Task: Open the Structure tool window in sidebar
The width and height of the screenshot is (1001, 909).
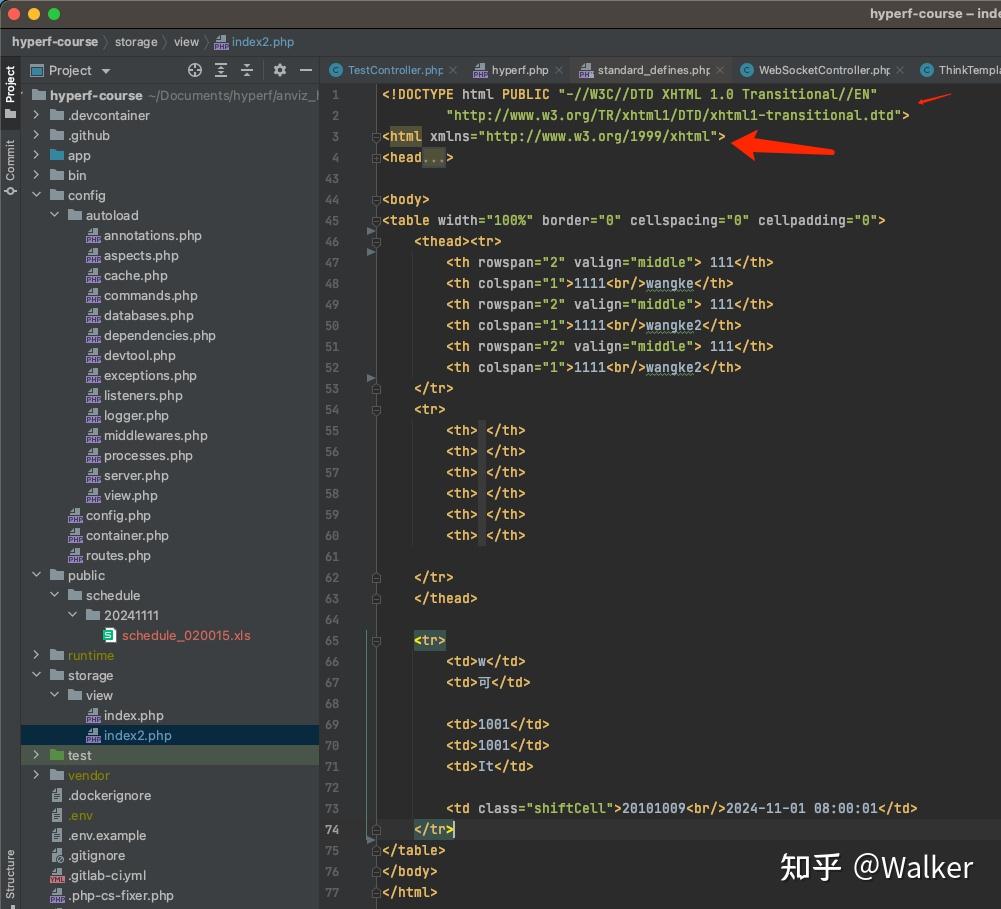Action: 10,873
